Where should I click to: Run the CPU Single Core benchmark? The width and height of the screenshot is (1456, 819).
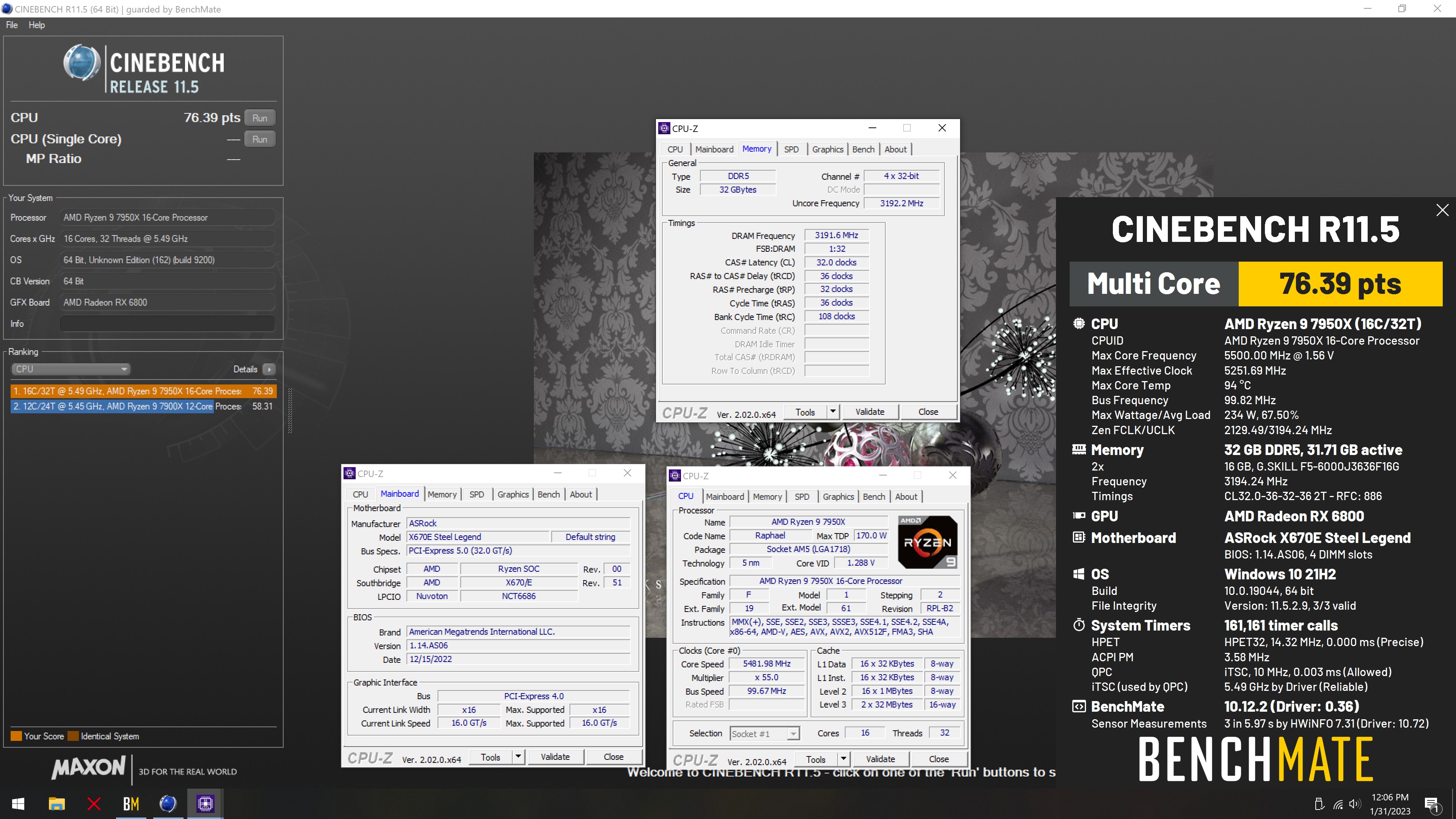259,139
